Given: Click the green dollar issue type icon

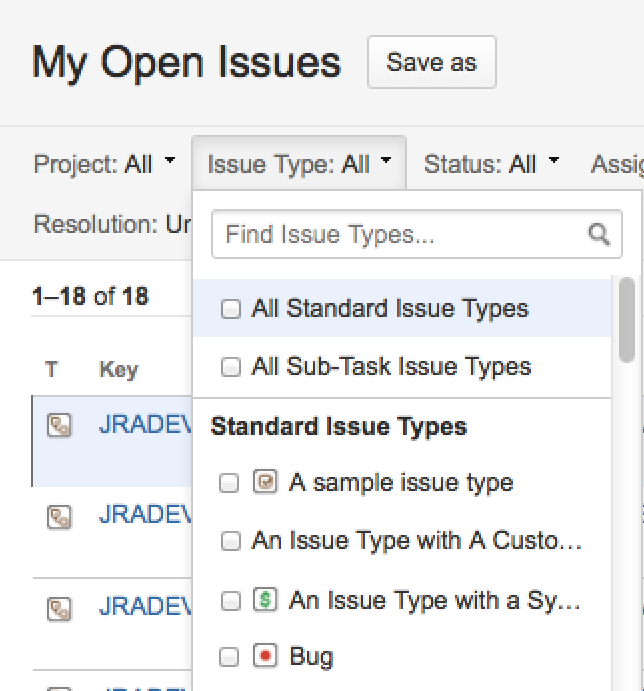Looking at the screenshot, I should (x=264, y=600).
